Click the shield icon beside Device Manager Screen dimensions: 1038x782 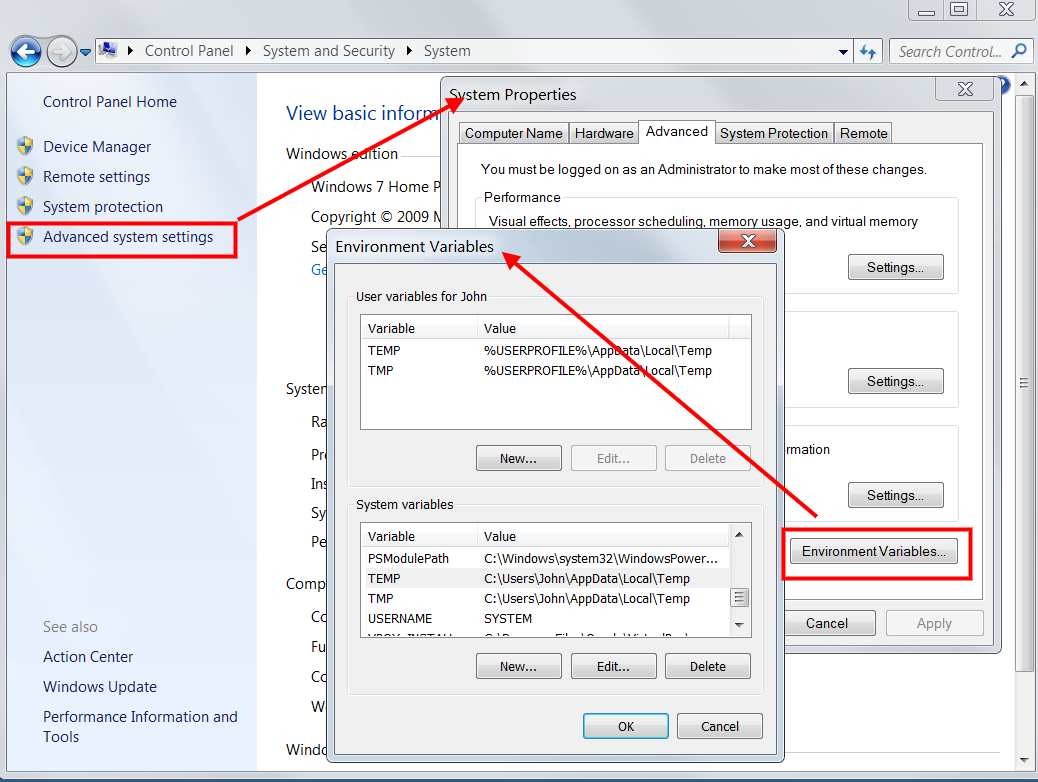click(25, 146)
